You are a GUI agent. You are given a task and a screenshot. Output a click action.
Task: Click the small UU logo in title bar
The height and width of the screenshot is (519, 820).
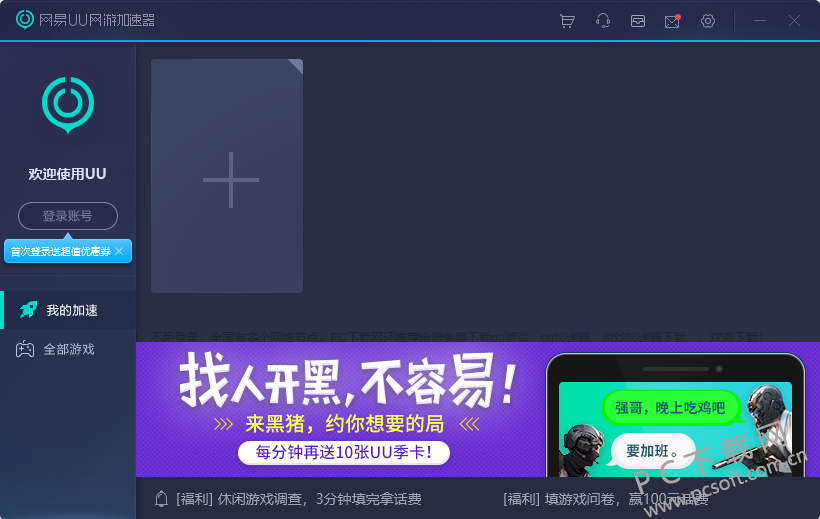[x=25, y=20]
